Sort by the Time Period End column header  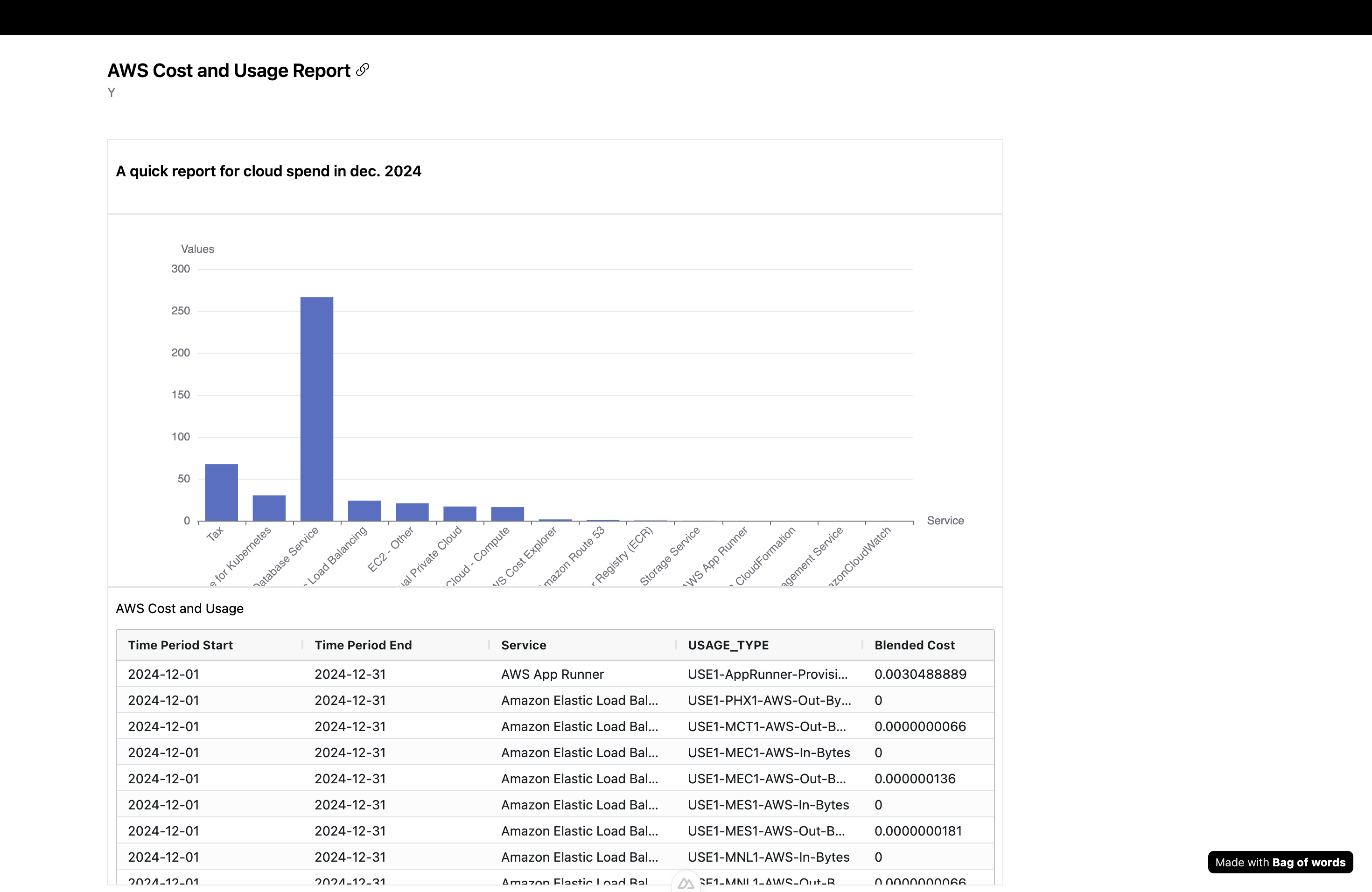(x=363, y=645)
